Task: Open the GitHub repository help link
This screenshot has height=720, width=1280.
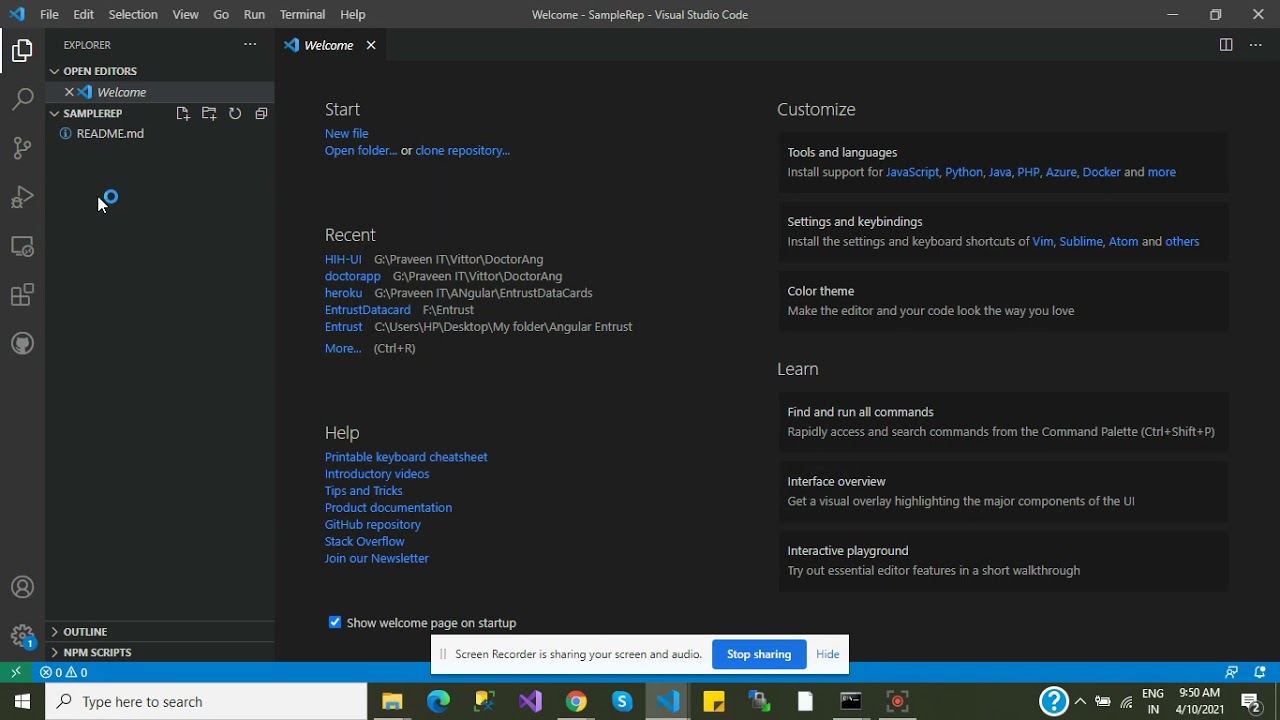Action: 372,525
